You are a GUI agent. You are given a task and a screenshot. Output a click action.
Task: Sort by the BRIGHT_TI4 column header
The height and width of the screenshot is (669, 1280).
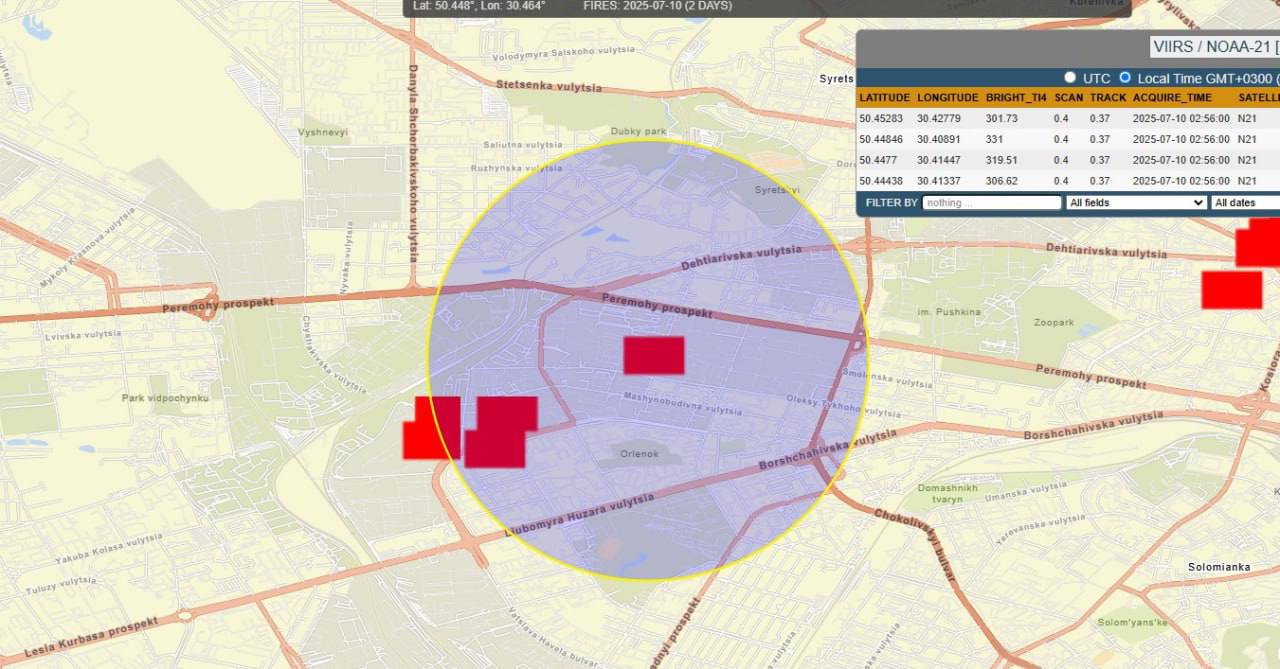(x=1015, y=98)
